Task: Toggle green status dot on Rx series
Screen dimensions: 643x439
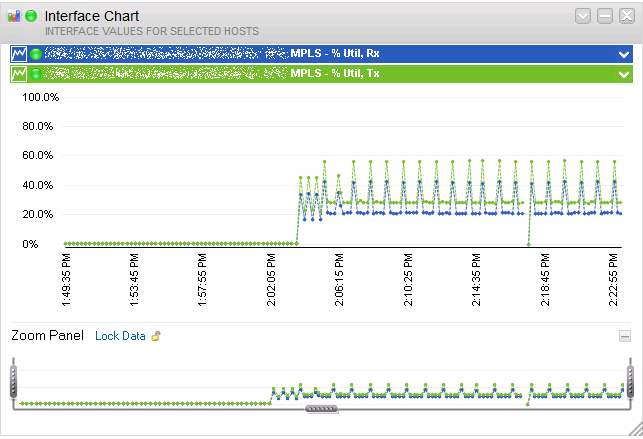Action: click(x=36, y=54)
